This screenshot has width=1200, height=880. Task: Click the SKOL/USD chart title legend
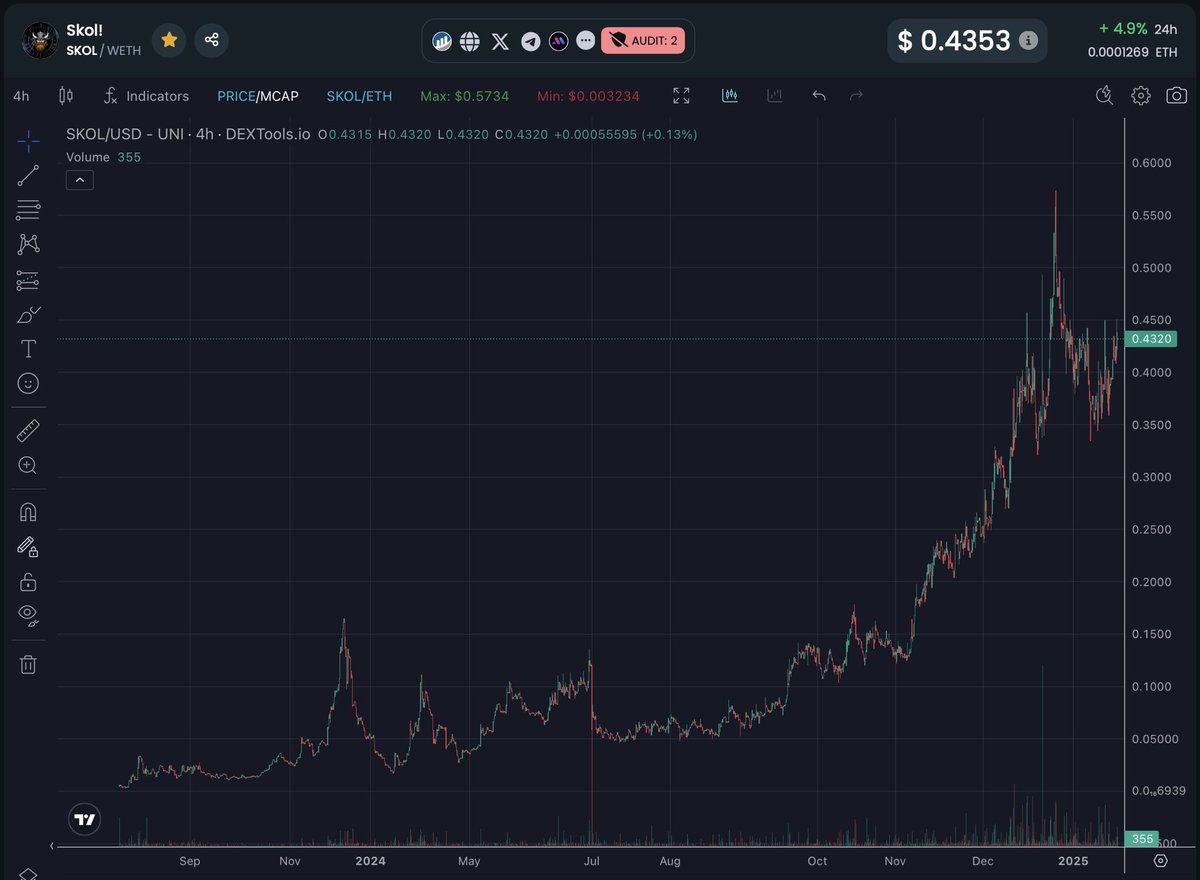pyautogui.click(x=188, y=134)
